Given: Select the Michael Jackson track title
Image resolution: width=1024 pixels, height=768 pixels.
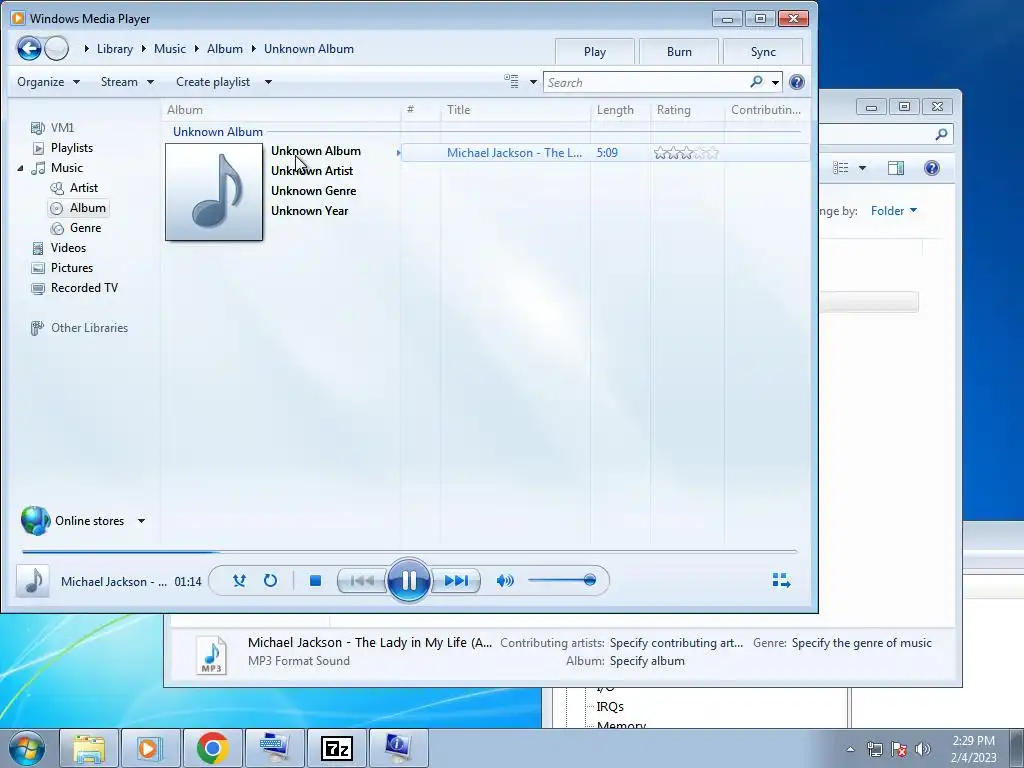Looking at the screenshot, I should tap(514, 153).
